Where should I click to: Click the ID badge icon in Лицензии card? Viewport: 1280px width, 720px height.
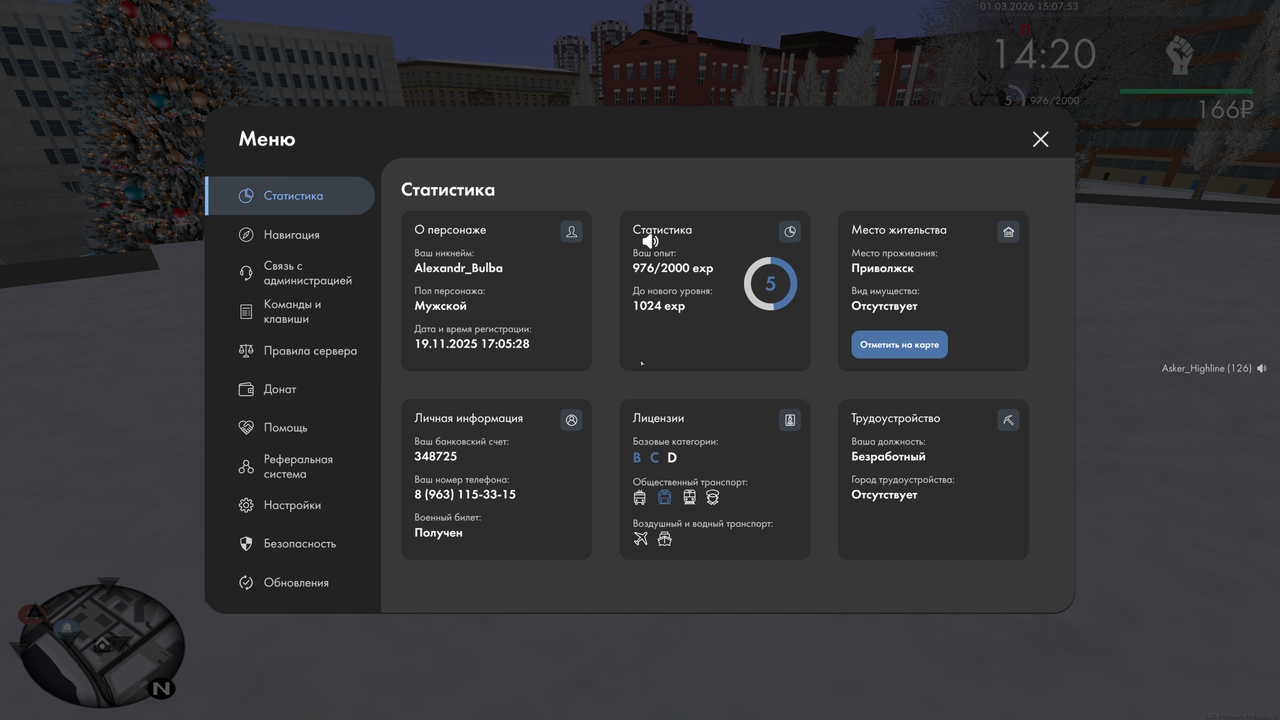coord(790,420)
